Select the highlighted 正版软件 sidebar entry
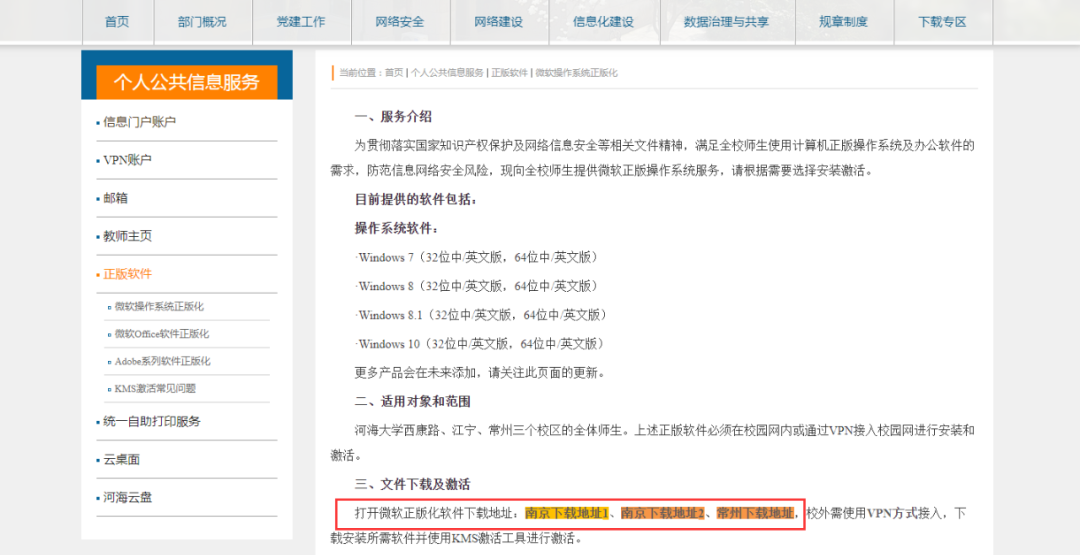Screen dimensions: 1080x555 tap(127, 274)
